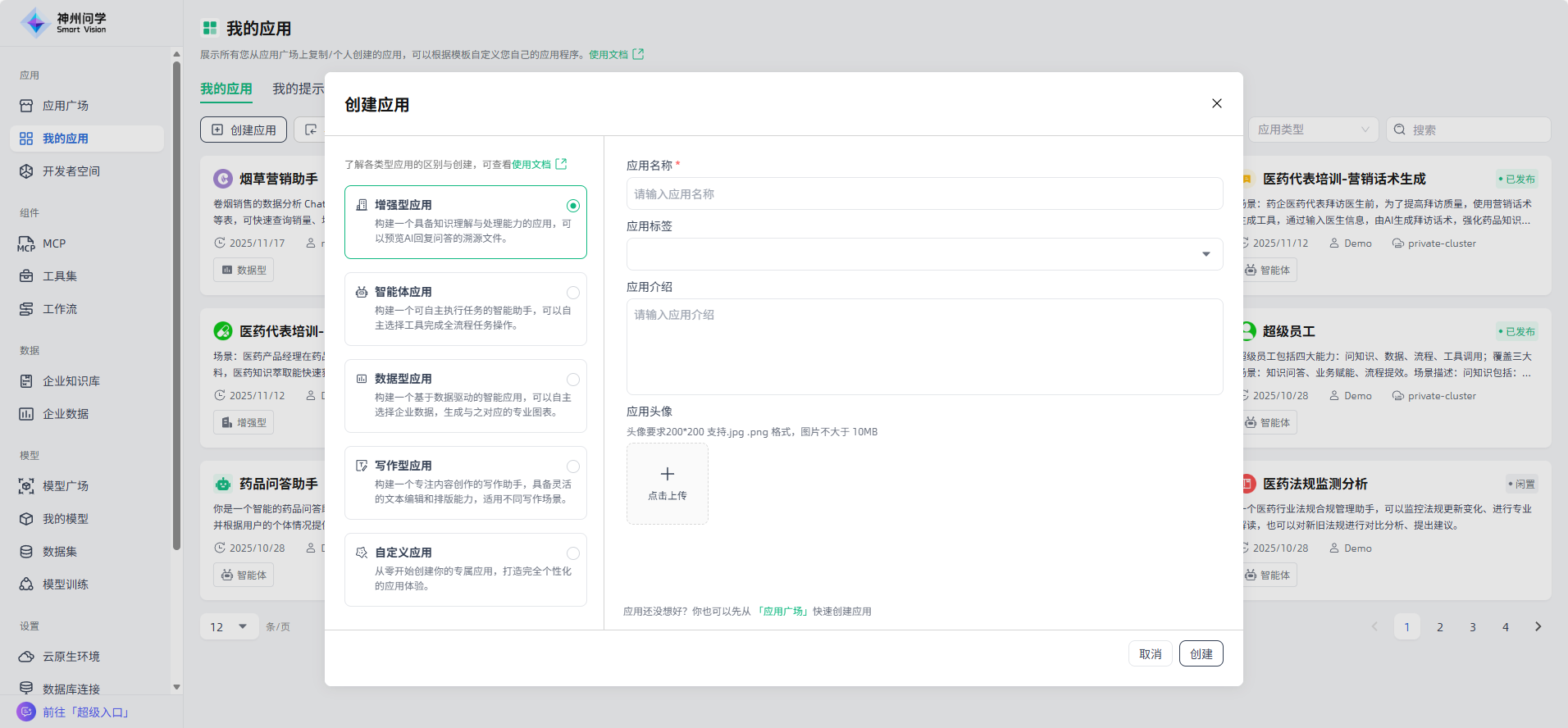This screenshot has height=728, width=1568.
Task: Click the 应用名称 input field
Action: point(924,194)
